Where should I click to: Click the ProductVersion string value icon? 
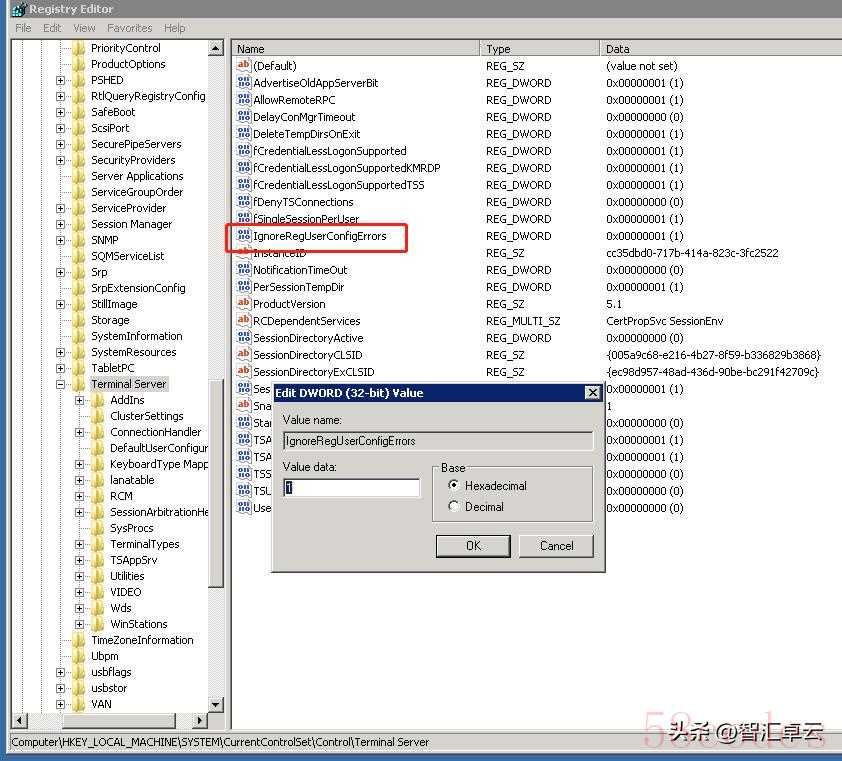pos(243,304)
